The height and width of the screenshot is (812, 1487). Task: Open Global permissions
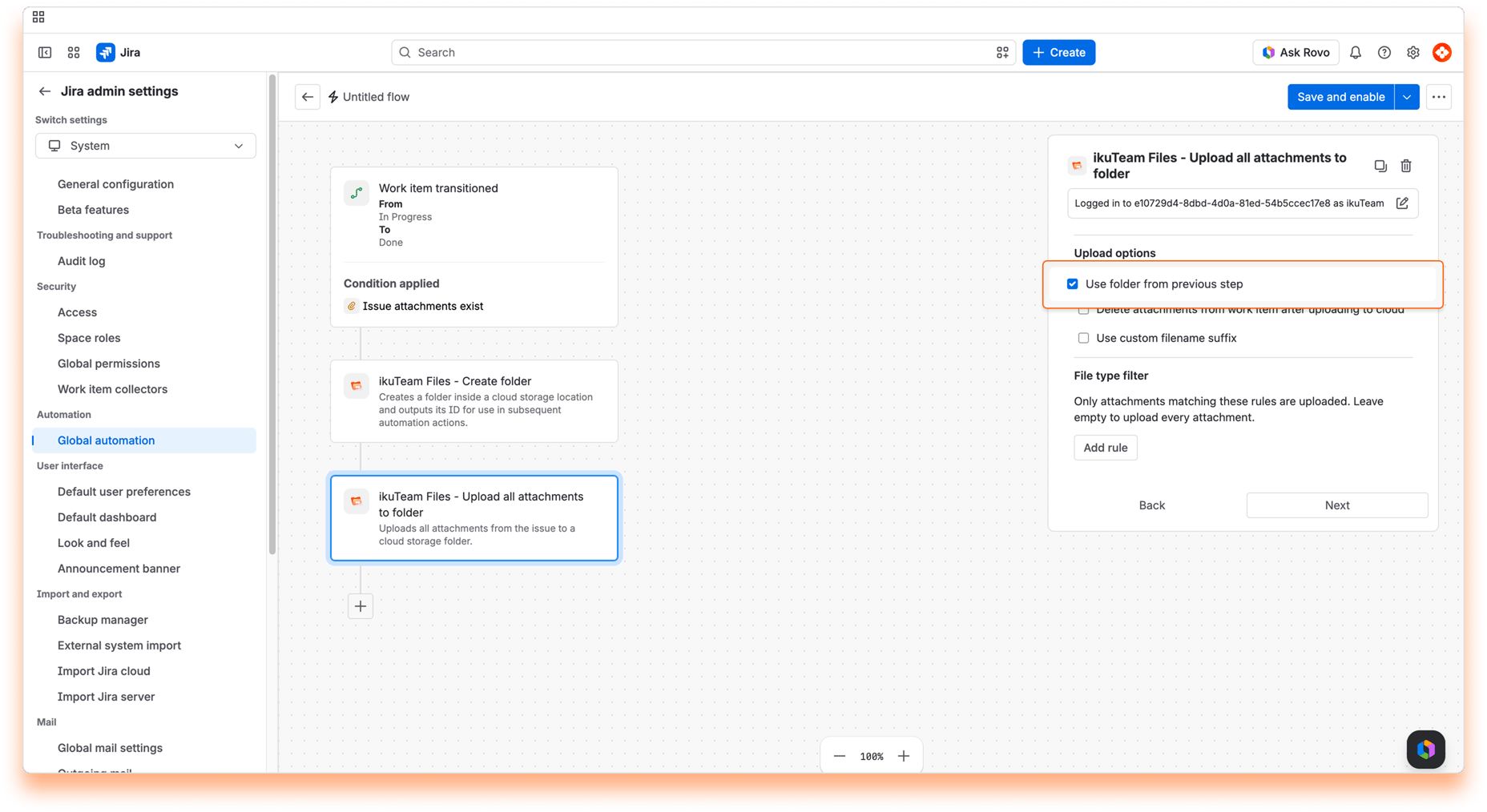click(109, 364)
